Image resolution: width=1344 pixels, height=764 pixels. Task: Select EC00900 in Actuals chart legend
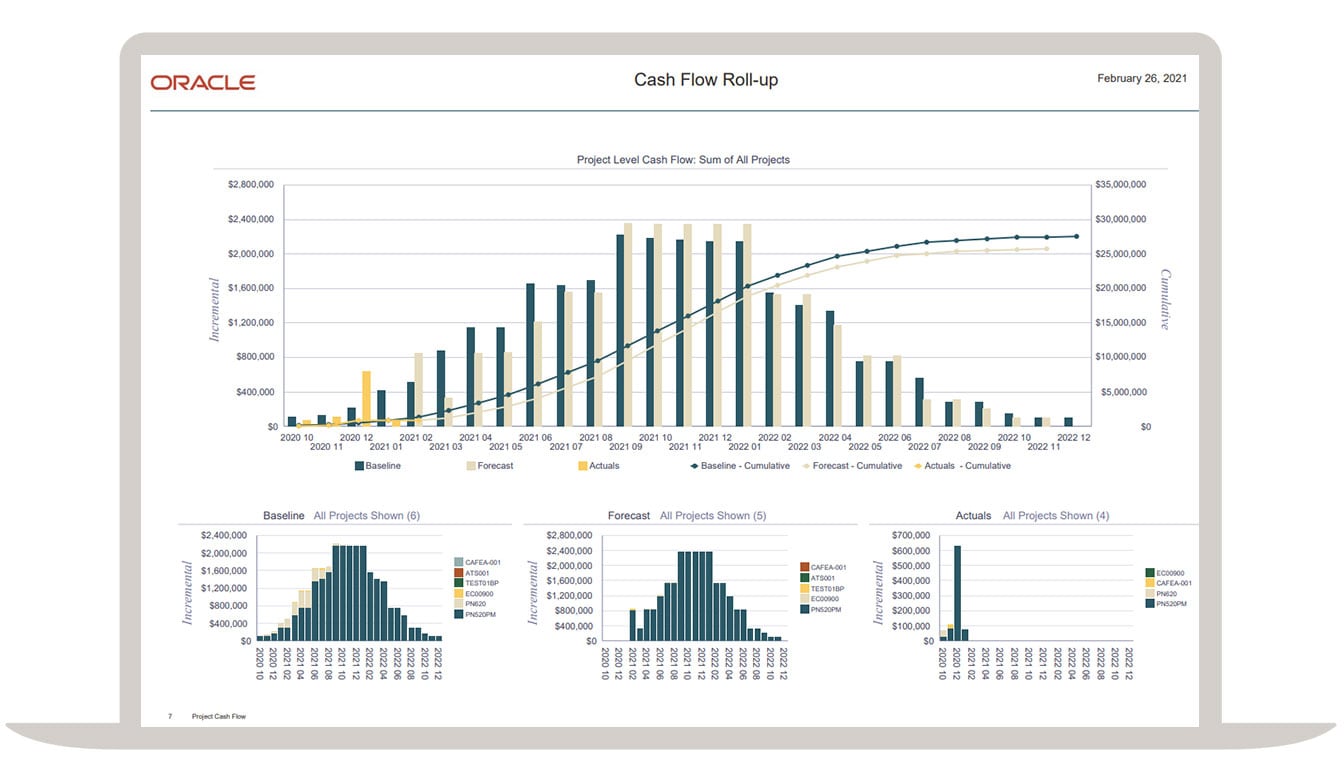(x=1165, y=573)
